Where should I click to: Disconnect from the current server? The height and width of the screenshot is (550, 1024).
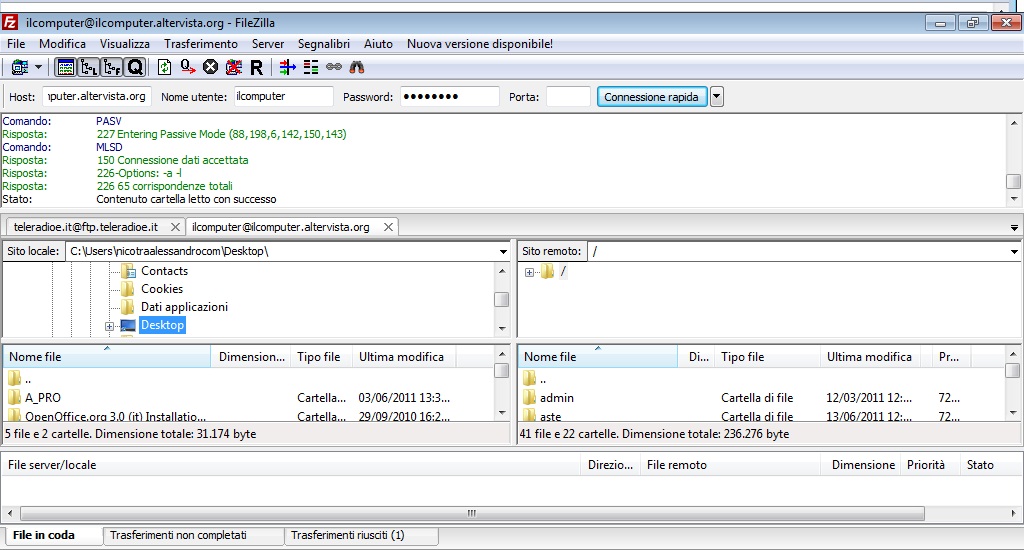pos(234,67)
